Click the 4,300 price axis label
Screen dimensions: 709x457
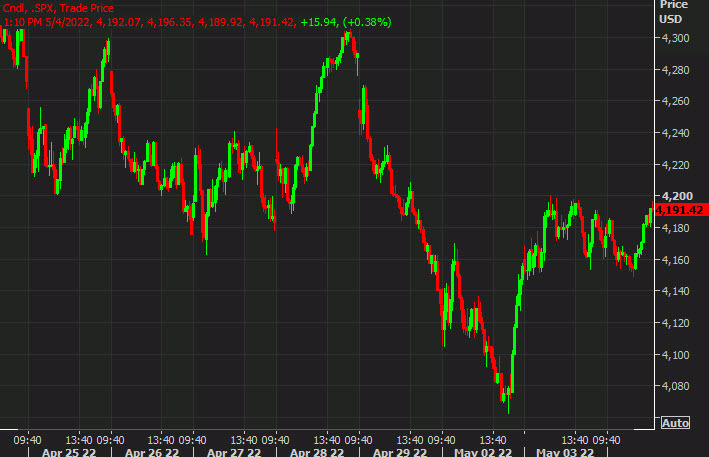point(676,38)
